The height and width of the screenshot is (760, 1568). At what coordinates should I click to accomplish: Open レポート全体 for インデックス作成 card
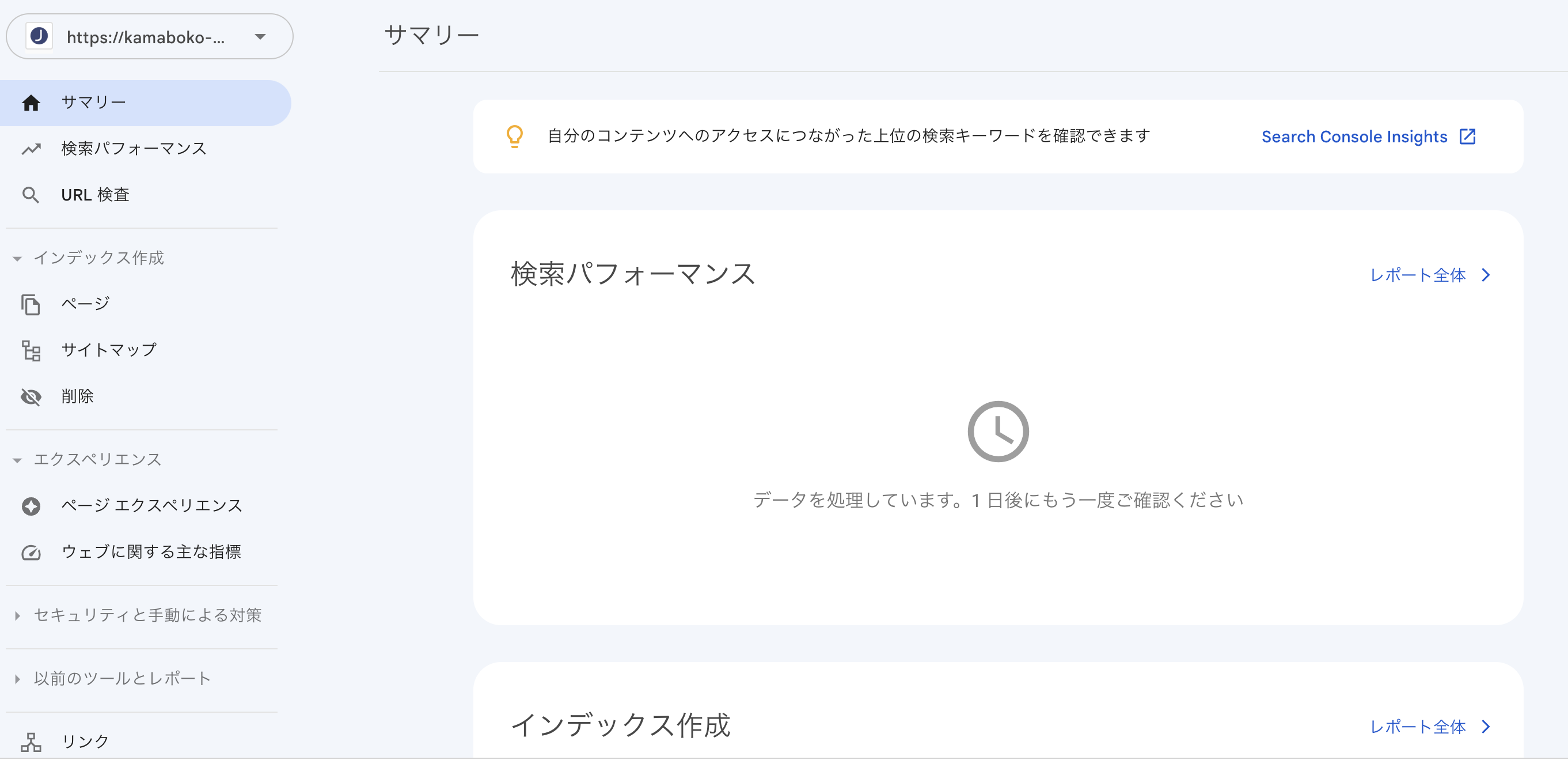click(1429, 727)
